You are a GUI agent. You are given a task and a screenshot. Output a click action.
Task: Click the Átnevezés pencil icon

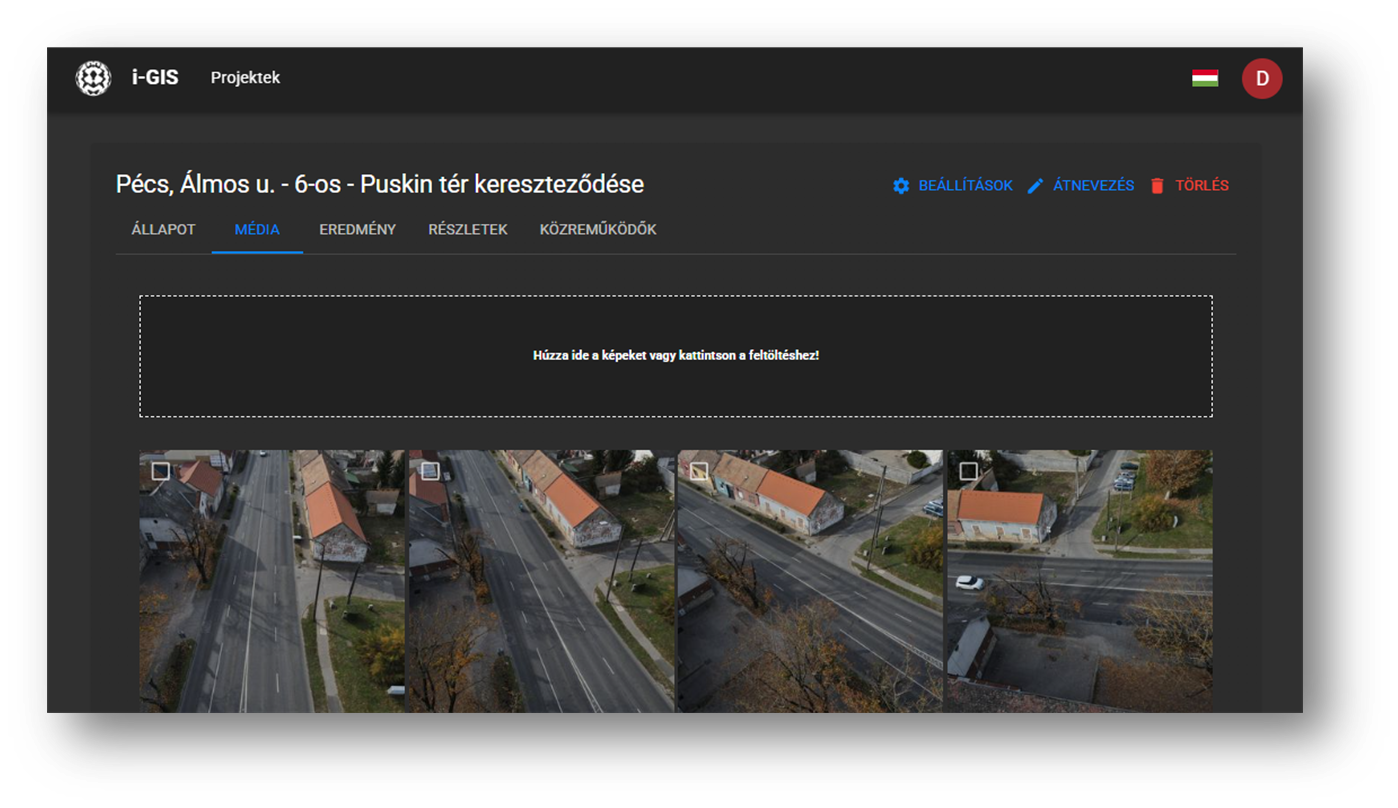[x=1035, y=186]
